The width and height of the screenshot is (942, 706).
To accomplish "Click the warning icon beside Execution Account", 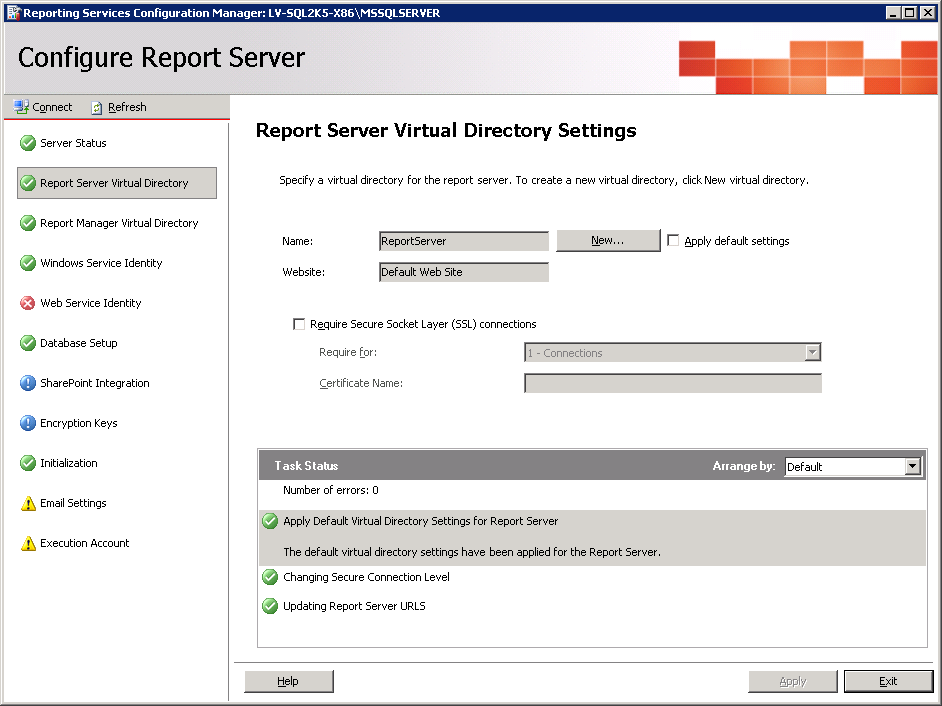I will click(x=28, y=543).
